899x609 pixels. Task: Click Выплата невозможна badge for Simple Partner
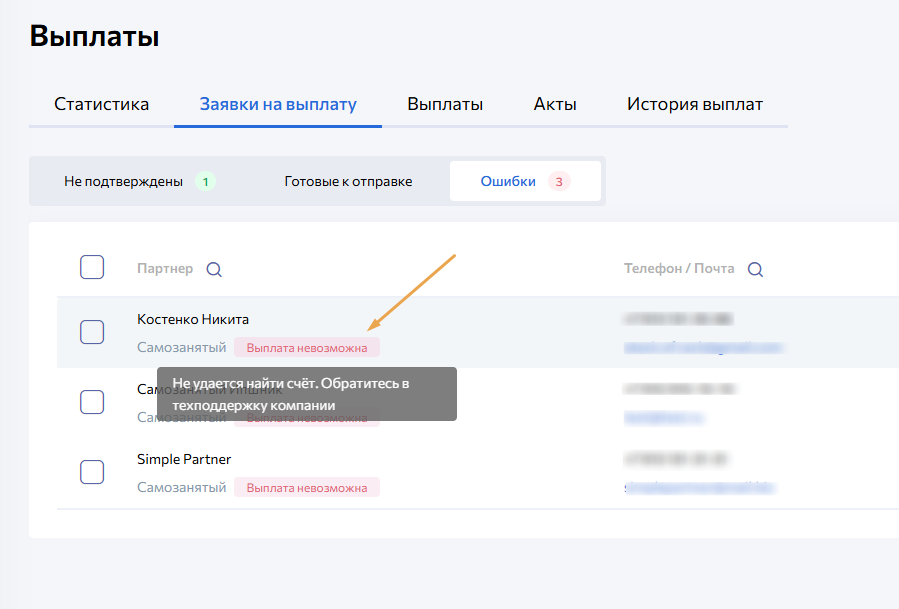pyautogui.click(x=307, y=488)
